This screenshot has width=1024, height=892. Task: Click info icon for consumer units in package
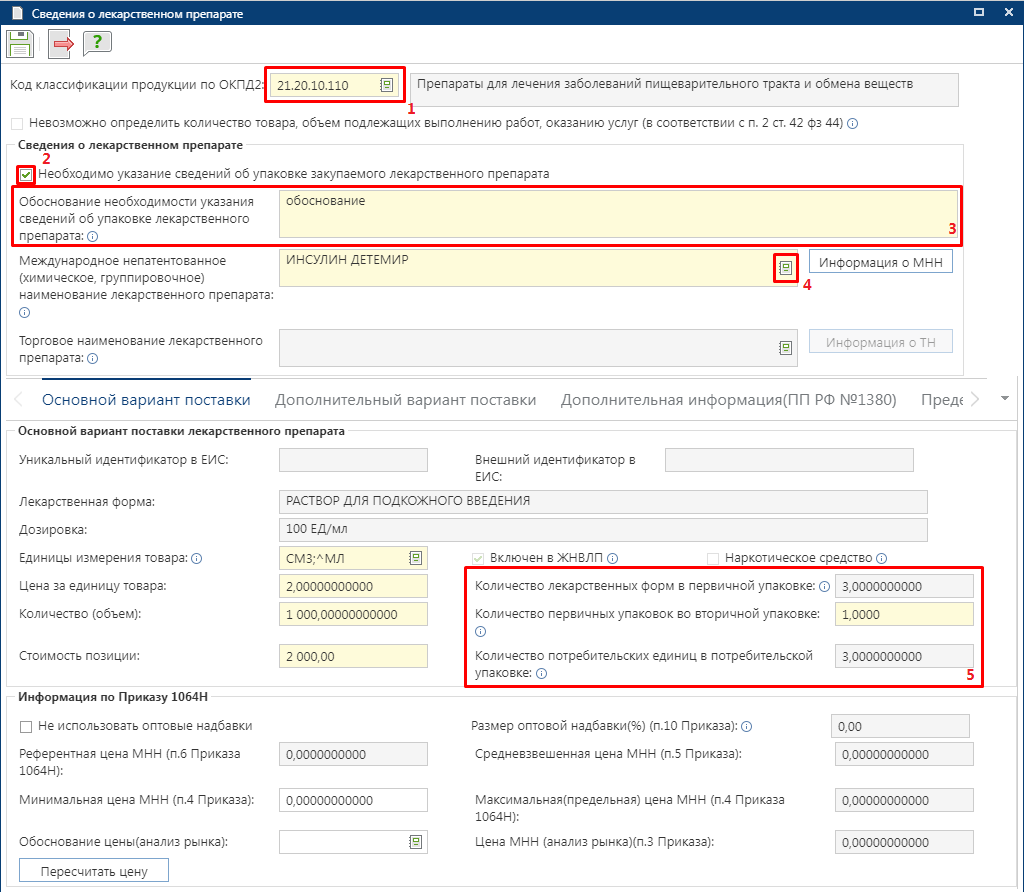[541, 673]
